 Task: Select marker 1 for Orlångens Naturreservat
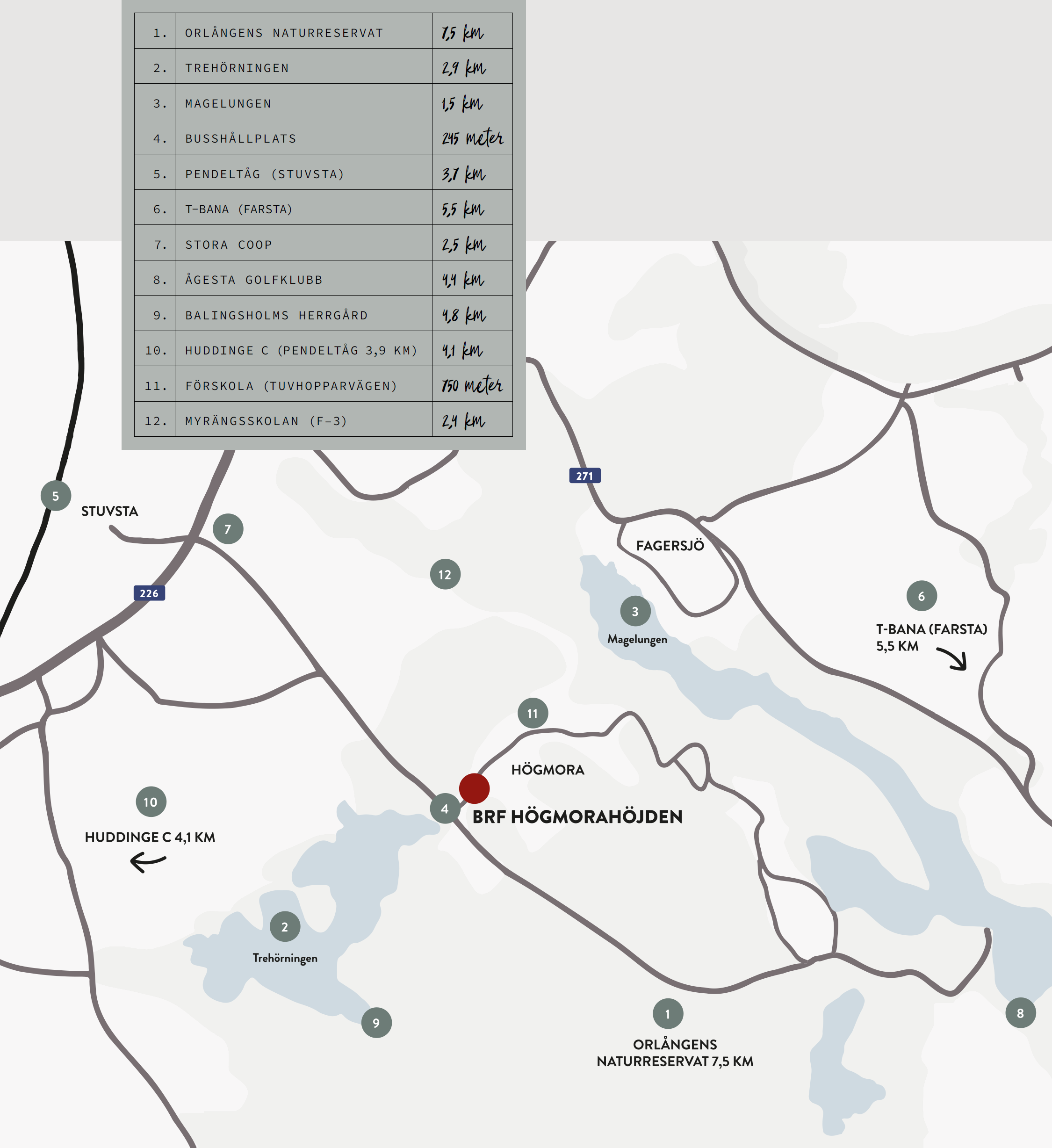click(x=668, y=1014)
